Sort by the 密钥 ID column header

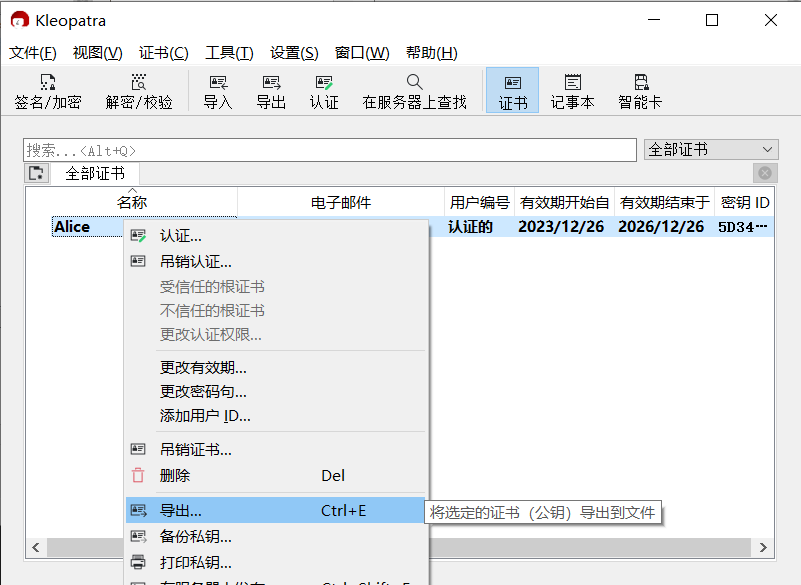(745, 202)
